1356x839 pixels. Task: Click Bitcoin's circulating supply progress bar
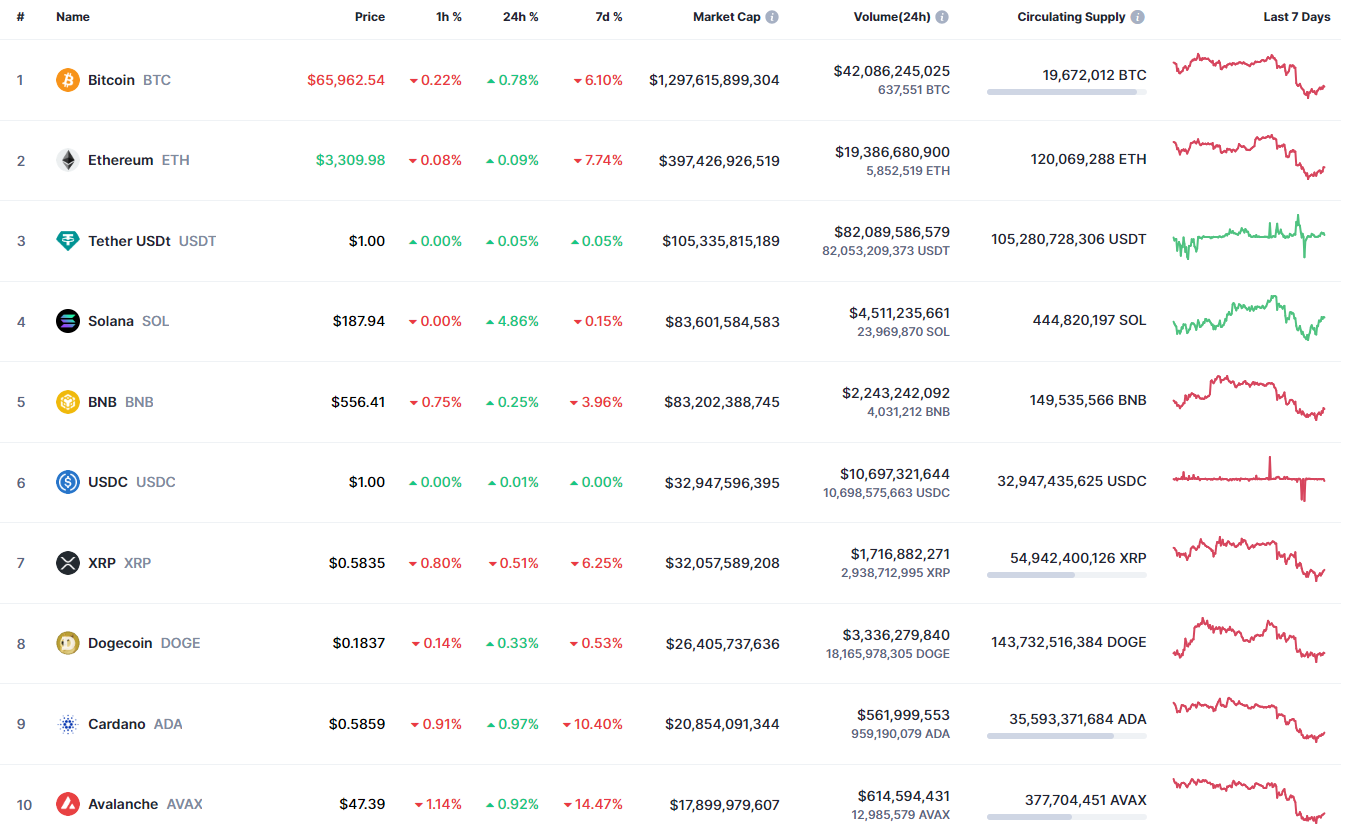click(1067, 92)
